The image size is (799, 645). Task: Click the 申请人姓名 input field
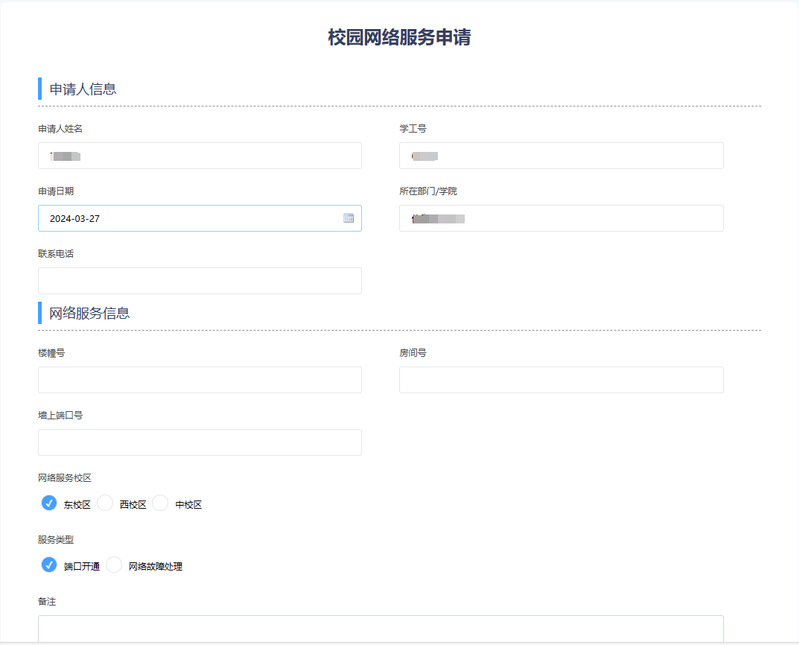tap(200, 156)
